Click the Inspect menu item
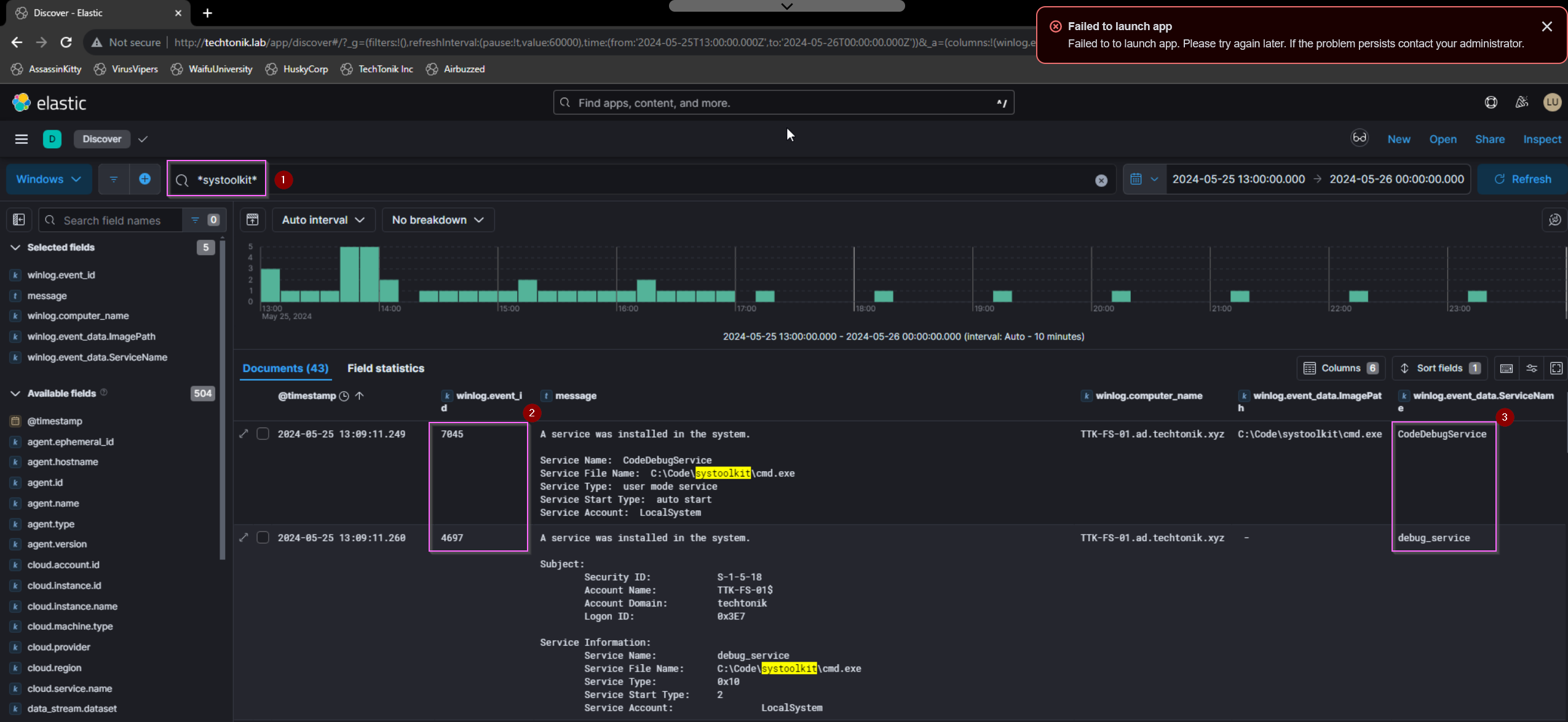 point(1542,139)
